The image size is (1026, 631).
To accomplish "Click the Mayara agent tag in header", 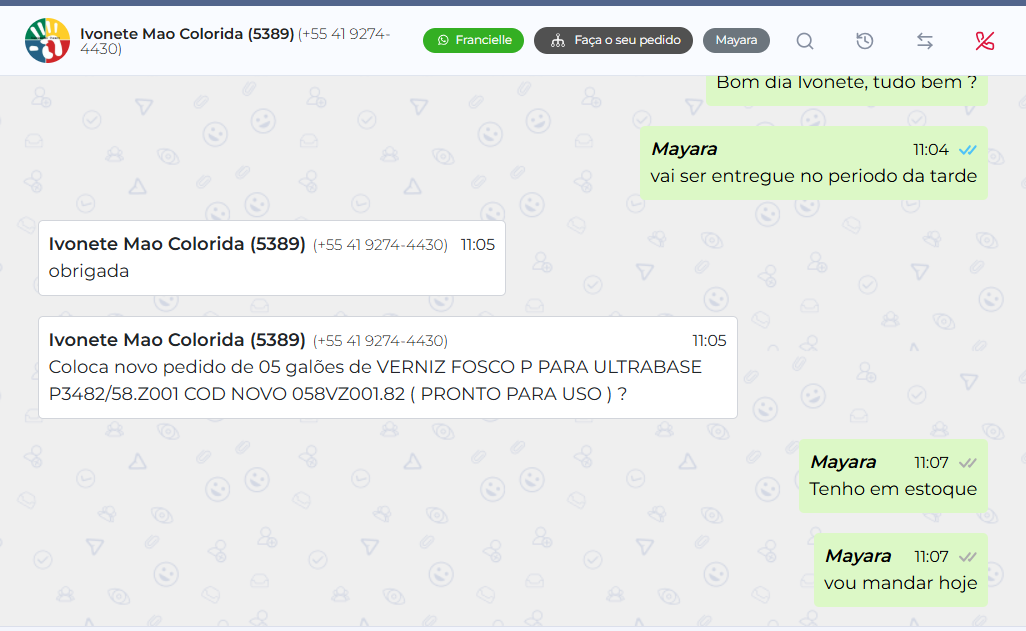I will tap(736, 41).
